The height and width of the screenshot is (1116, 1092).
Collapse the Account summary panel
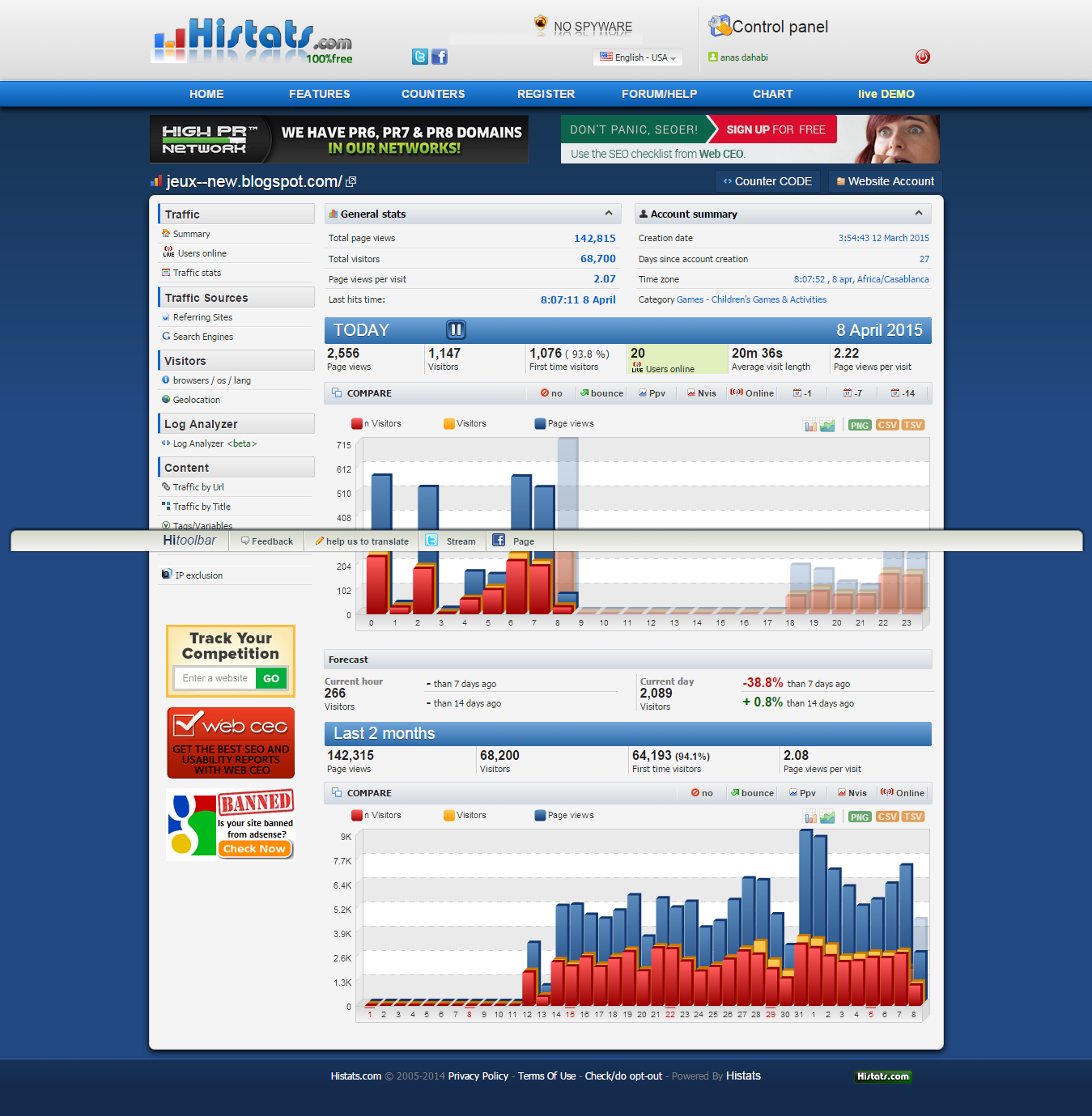point(919,214)
